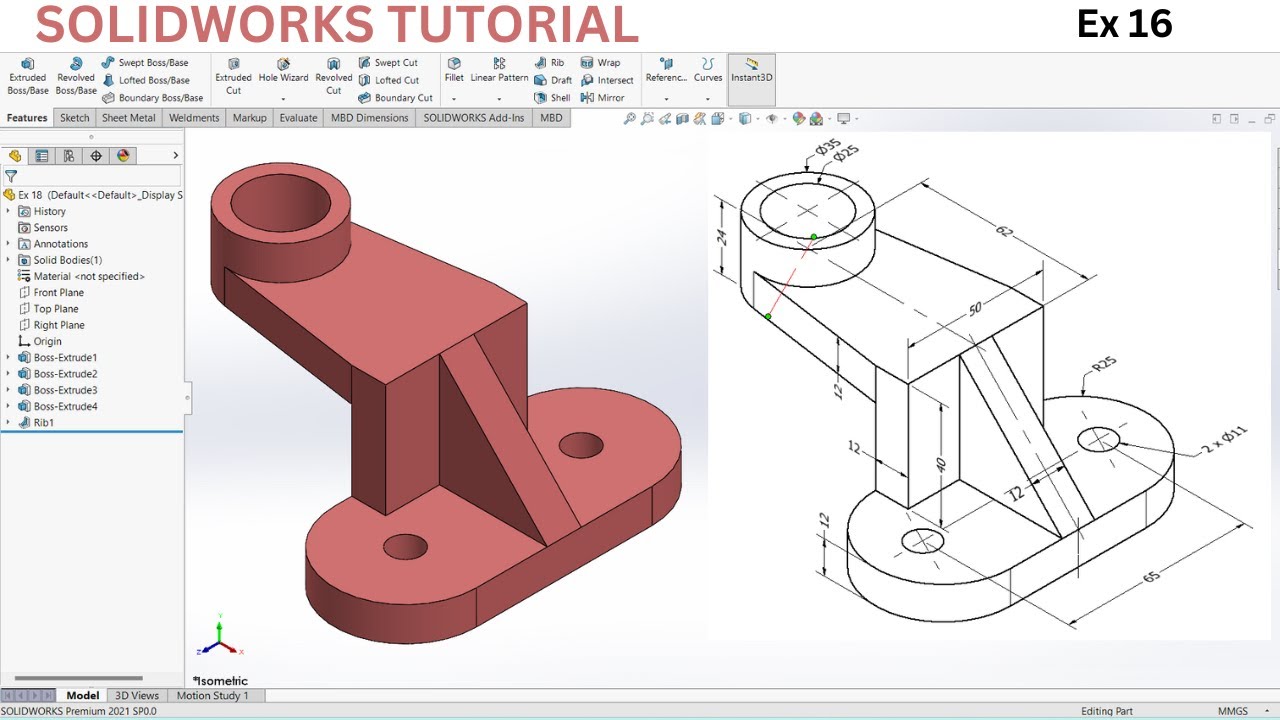
Task: Choose Swept Boss/Base feature
Action: pos(145,62)
